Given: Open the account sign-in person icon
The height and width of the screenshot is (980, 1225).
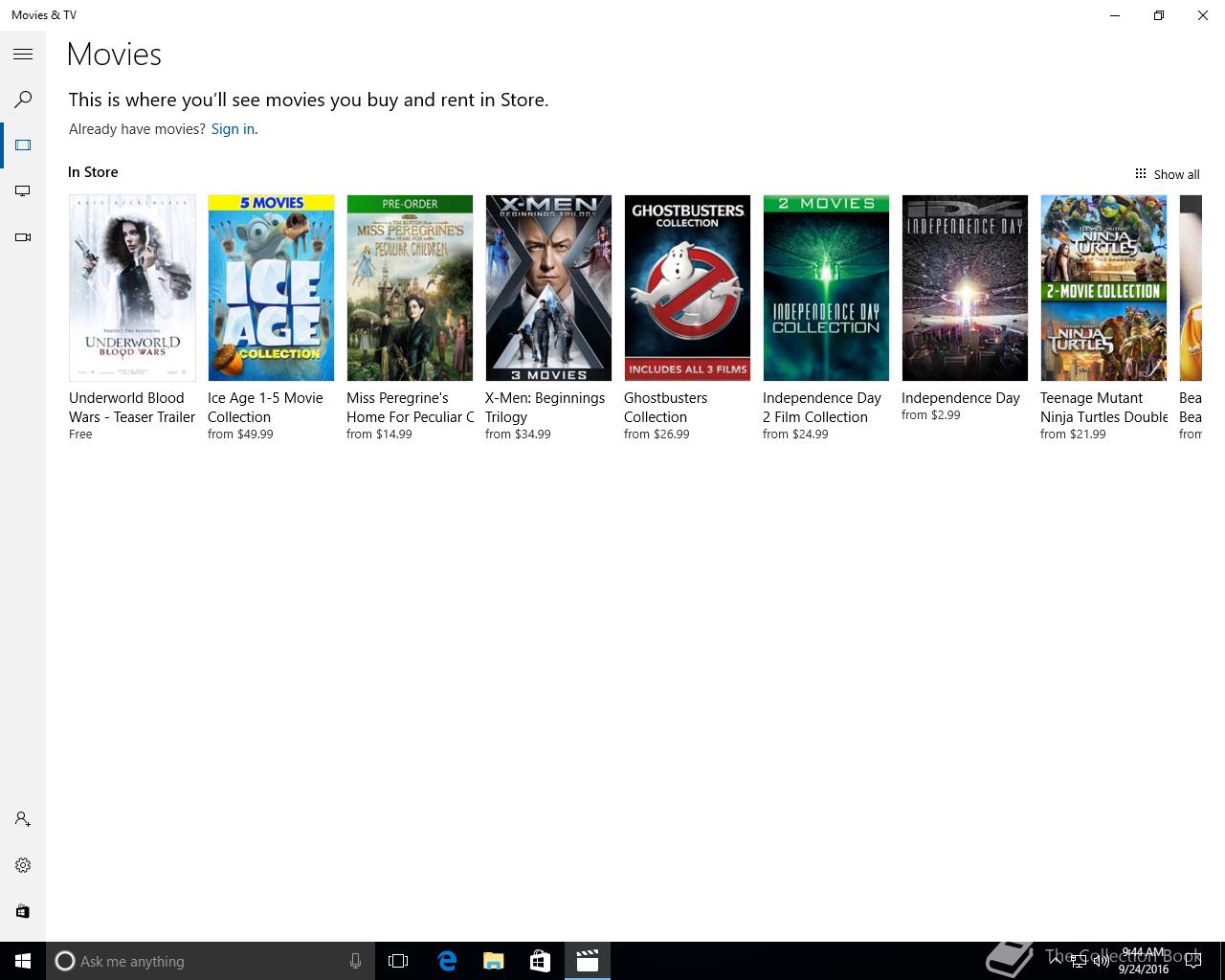Looking at the screenshot, I should (x=23, y=819).
